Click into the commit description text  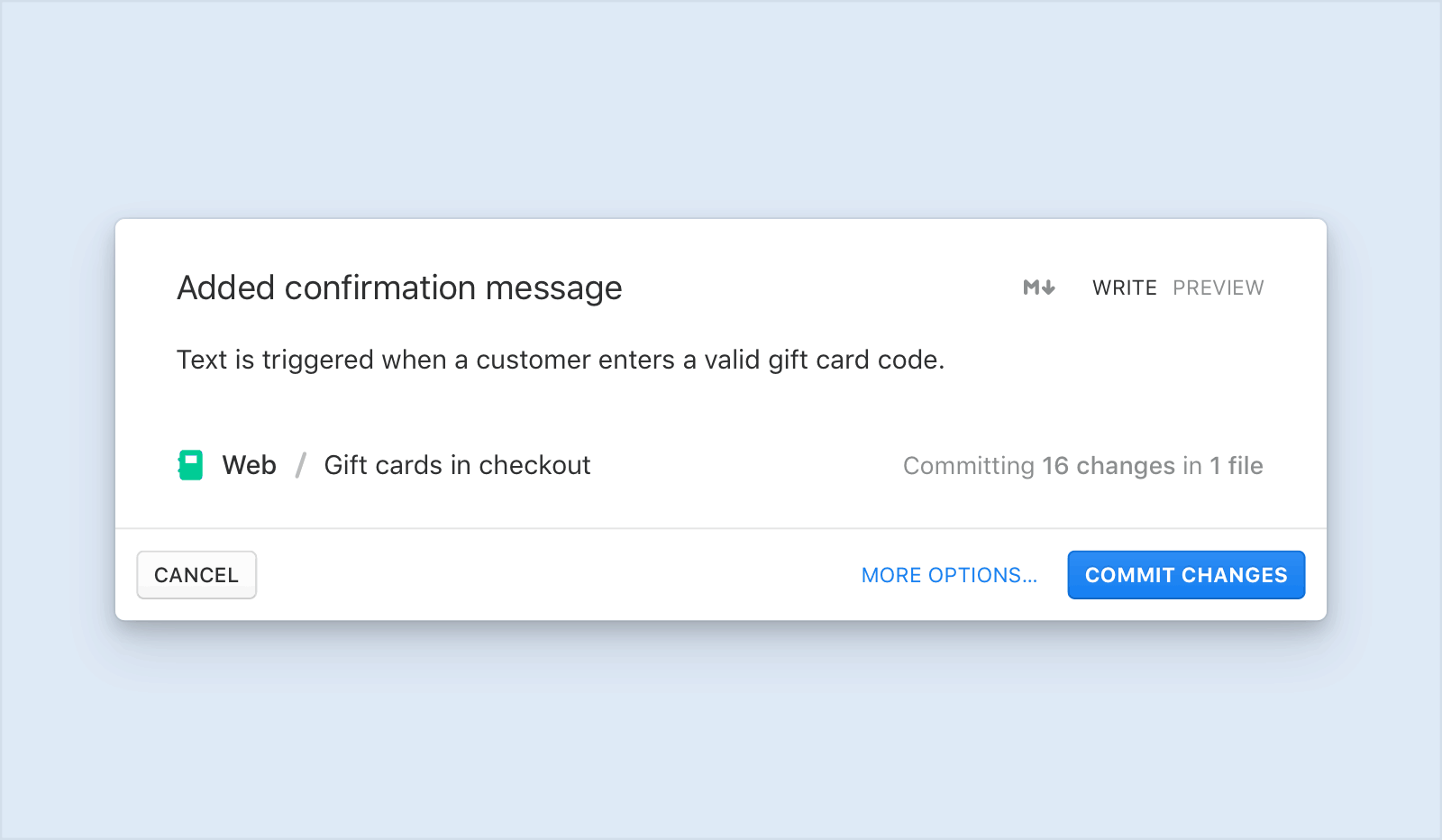(559, 360)
